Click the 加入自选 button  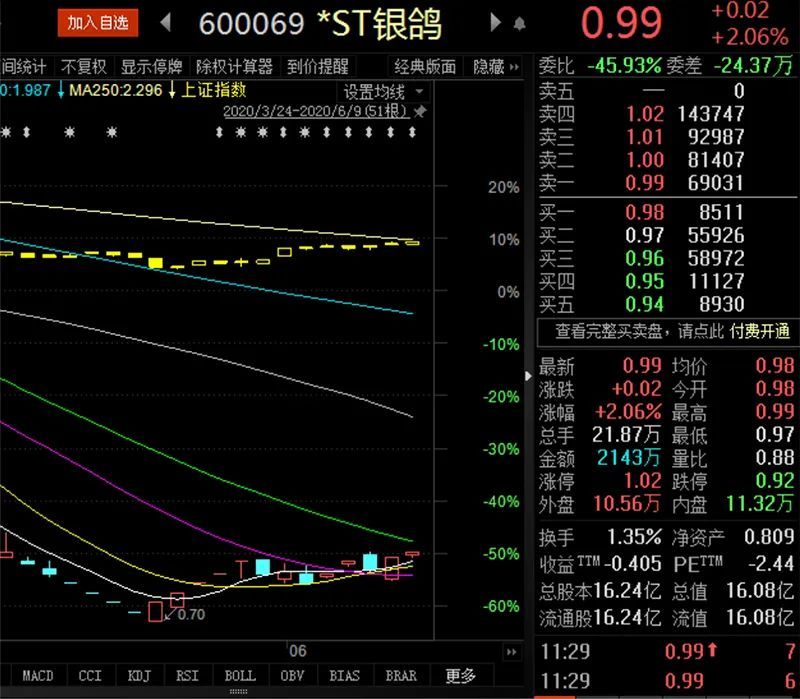click(x=97, y=22)
